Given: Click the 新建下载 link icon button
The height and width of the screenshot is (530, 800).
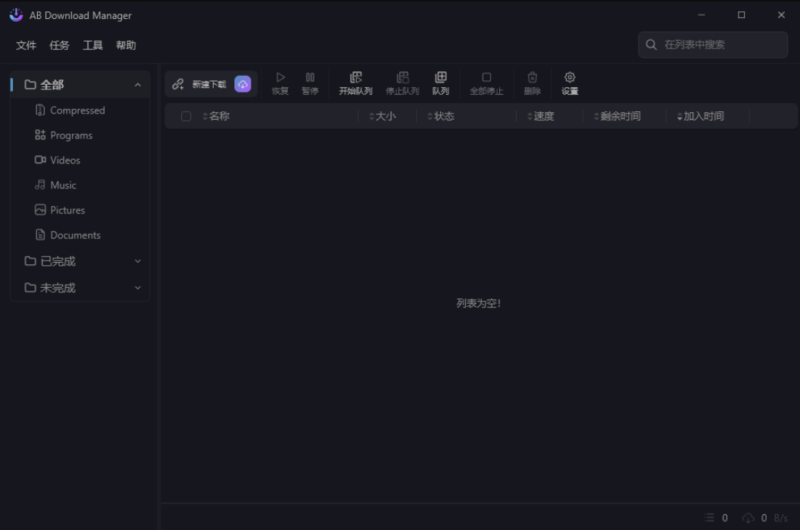Looking at the screenshot, I should coord(178,84).
